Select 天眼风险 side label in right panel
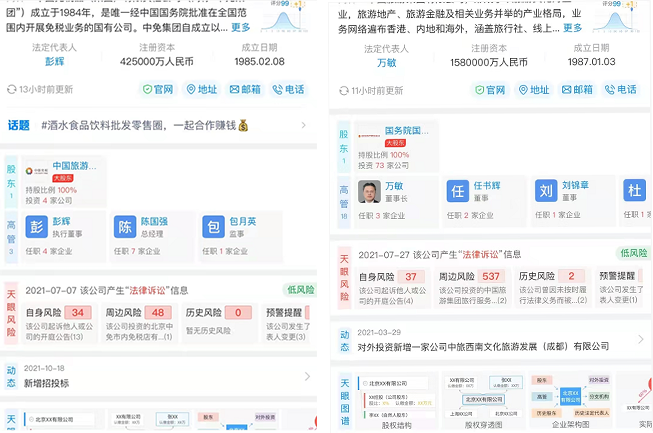 point(344,277)
